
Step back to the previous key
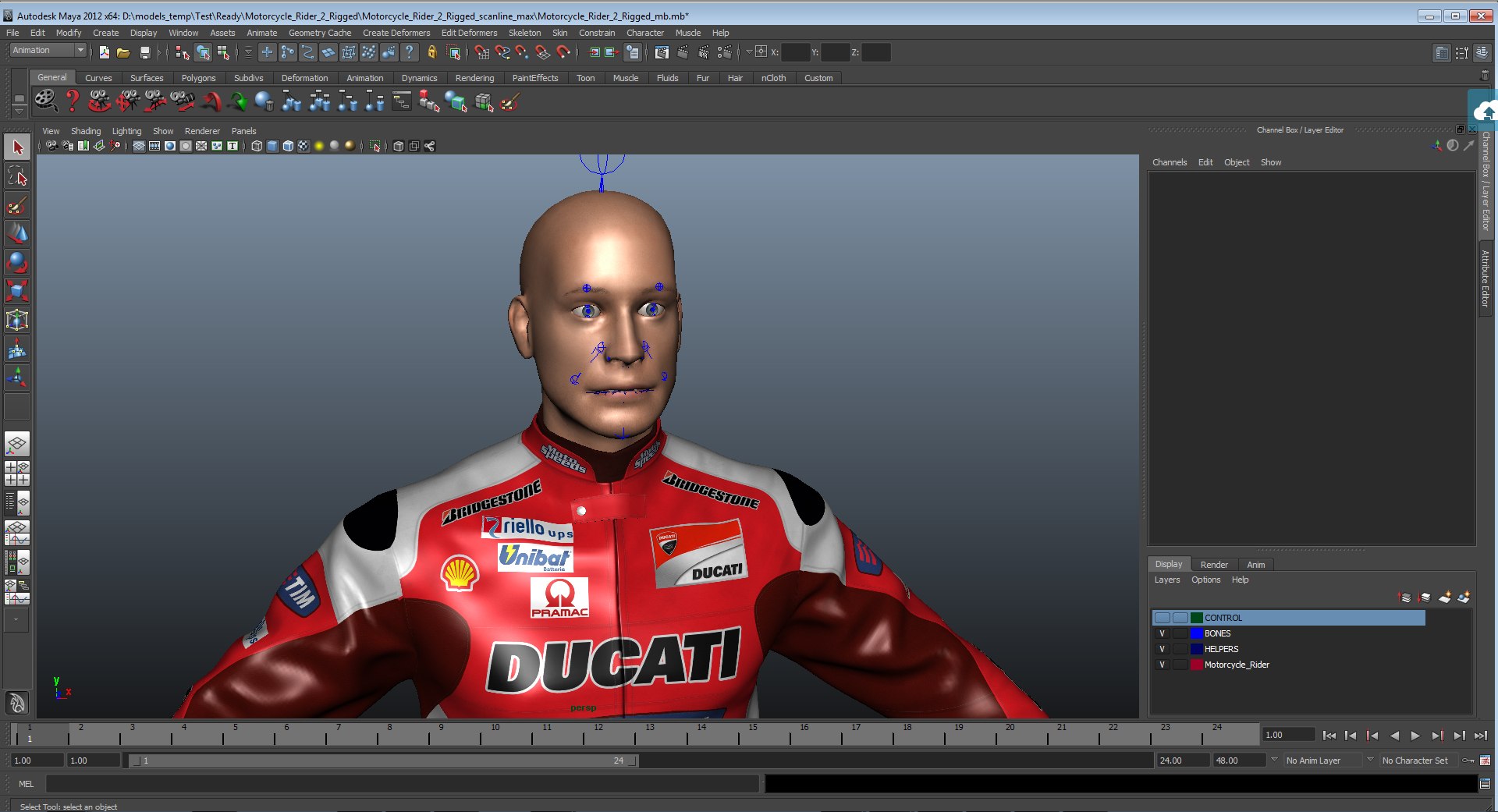click(1372, 736)
